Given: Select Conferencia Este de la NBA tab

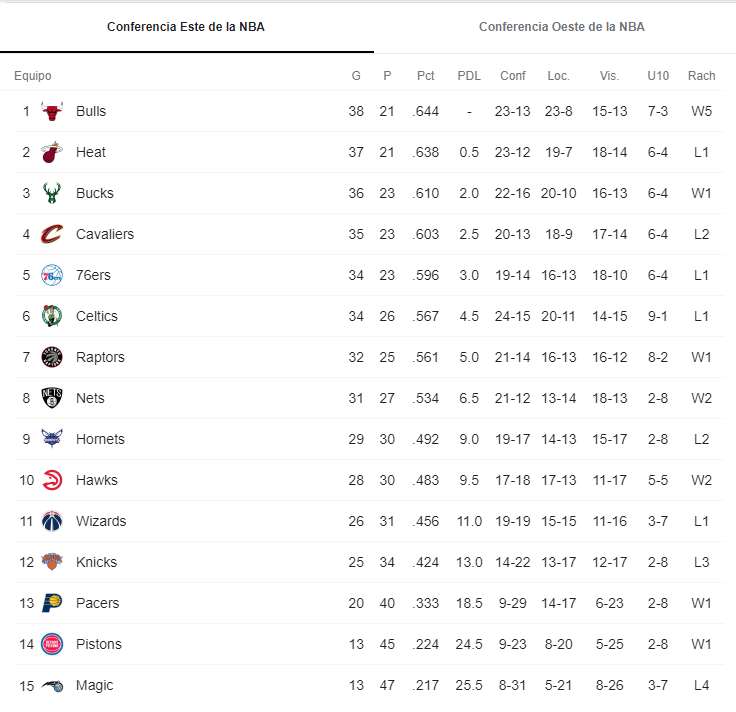Looking at the screenshot, I should (186, 27).
